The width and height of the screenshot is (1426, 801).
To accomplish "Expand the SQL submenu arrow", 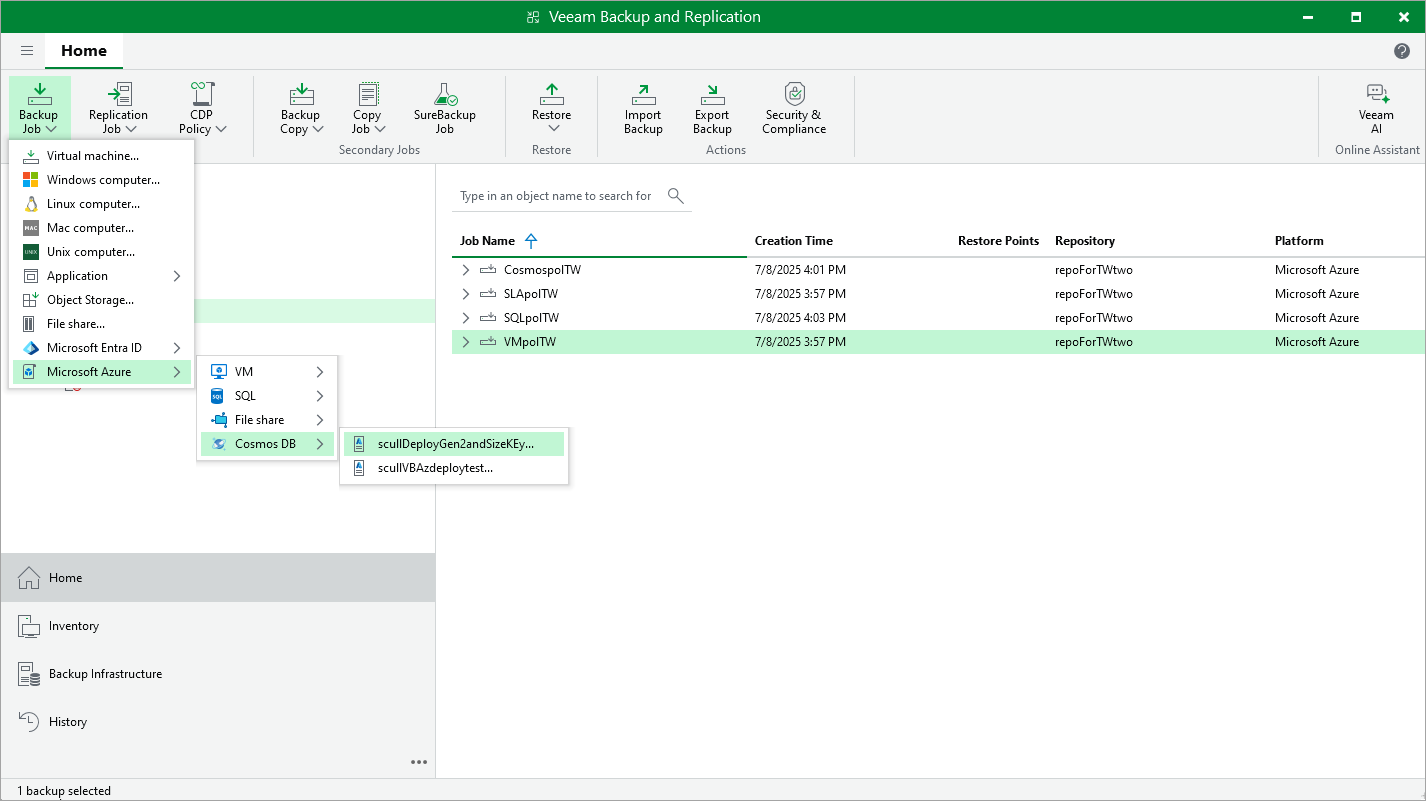I will point(320,396).
